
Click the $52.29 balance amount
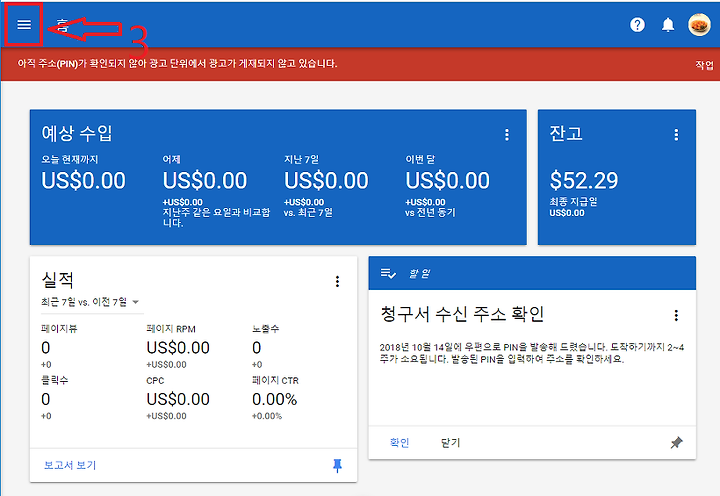tap(584, 180)
